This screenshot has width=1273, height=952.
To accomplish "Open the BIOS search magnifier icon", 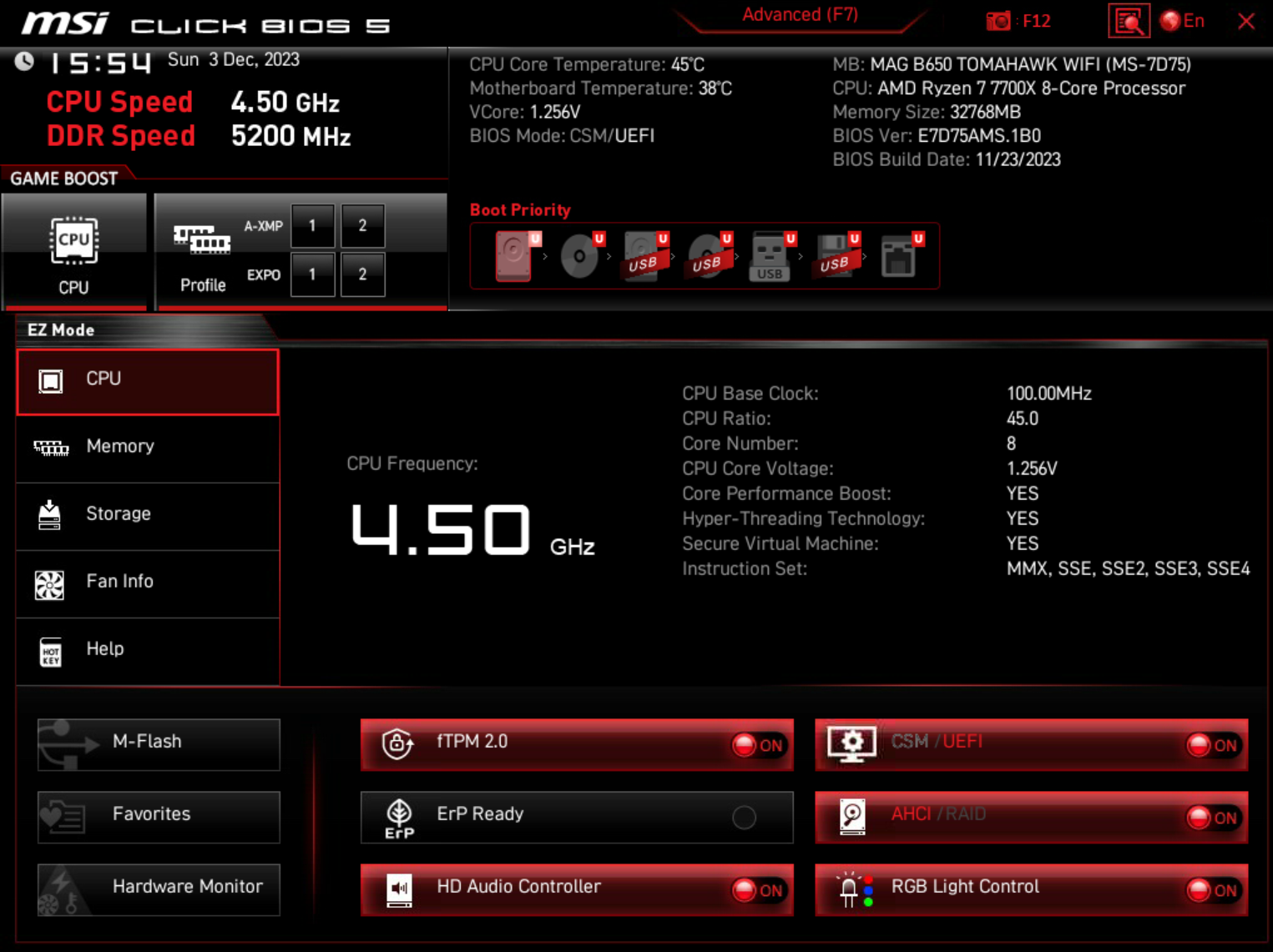I will pos(1129,21).
